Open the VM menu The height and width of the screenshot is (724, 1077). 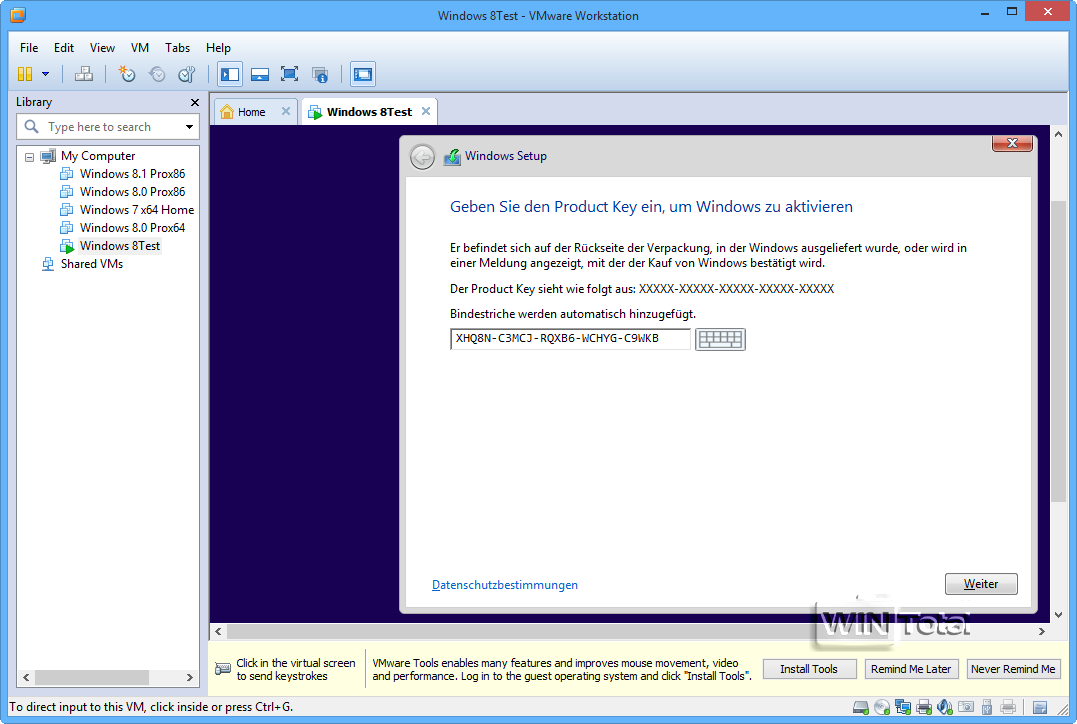tap(140, 47)
